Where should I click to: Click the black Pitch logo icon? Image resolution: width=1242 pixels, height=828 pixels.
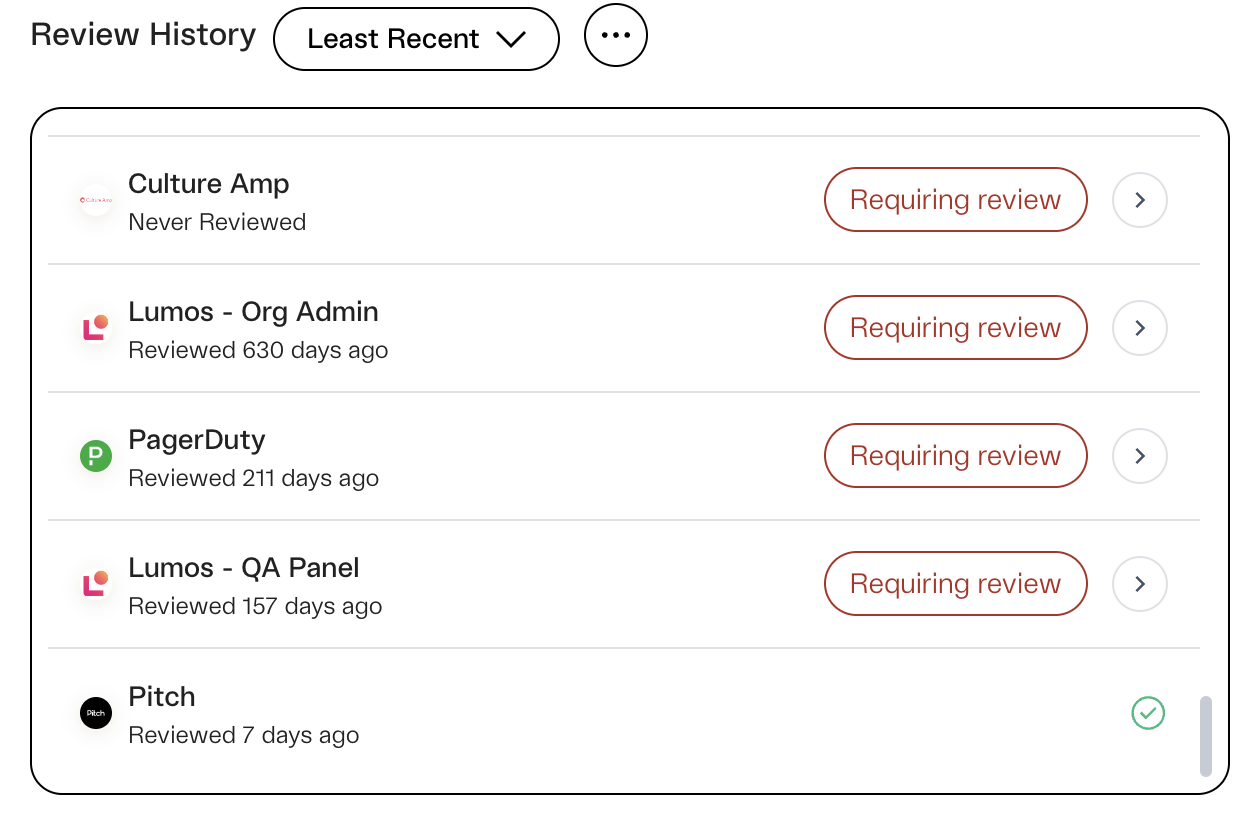[96, 713]
